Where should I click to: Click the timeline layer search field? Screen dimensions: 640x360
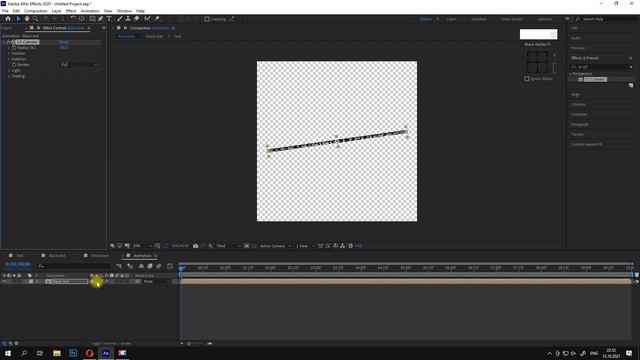74,266
